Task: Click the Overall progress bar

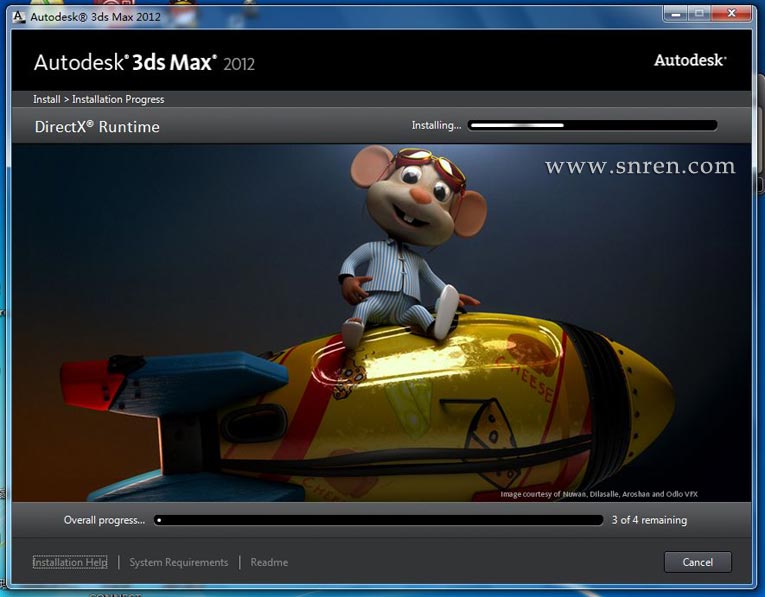Action: tap(379, 520)
